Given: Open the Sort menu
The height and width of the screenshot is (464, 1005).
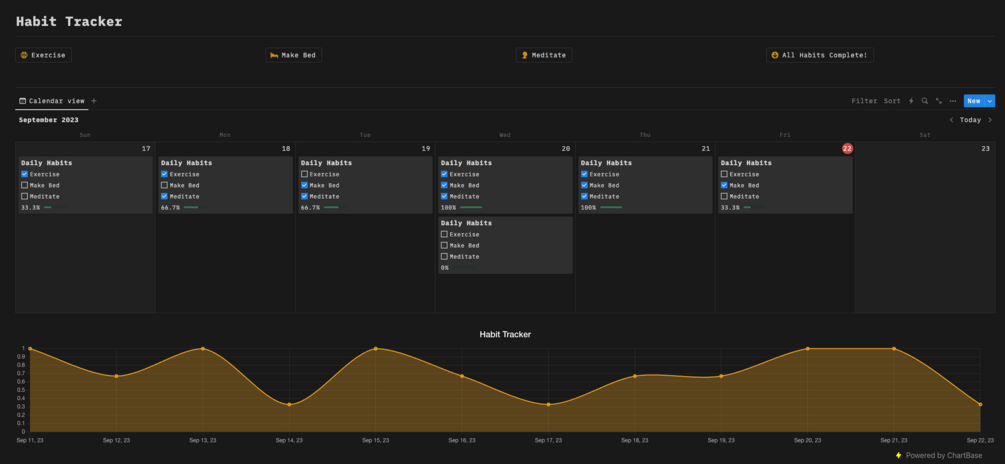Looking at the screenshot, I should (892, 101).
